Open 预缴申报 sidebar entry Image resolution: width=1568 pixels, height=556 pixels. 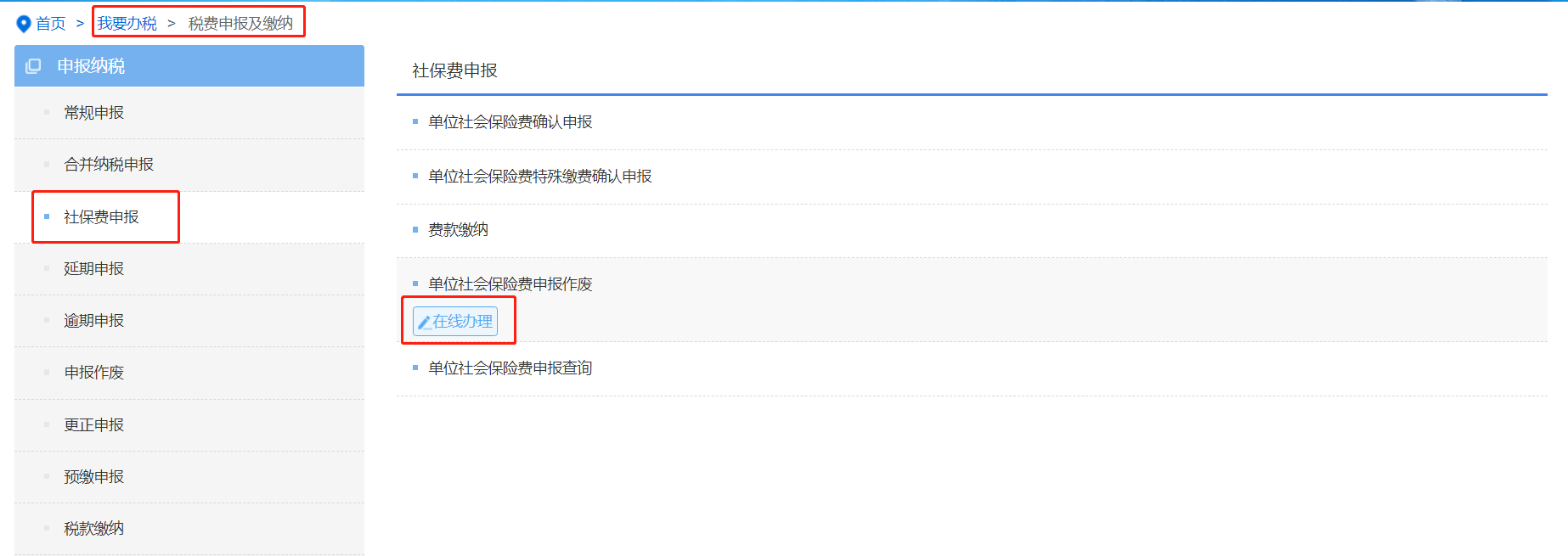94,477
